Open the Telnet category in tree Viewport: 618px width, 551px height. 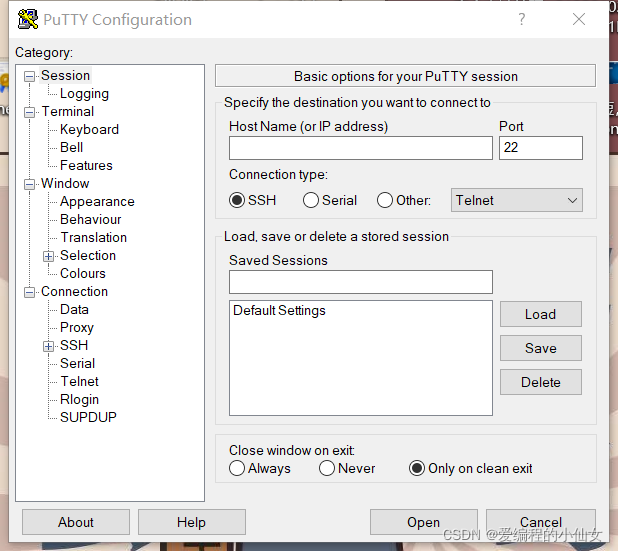pyautogui.click(x=80, y=381)
